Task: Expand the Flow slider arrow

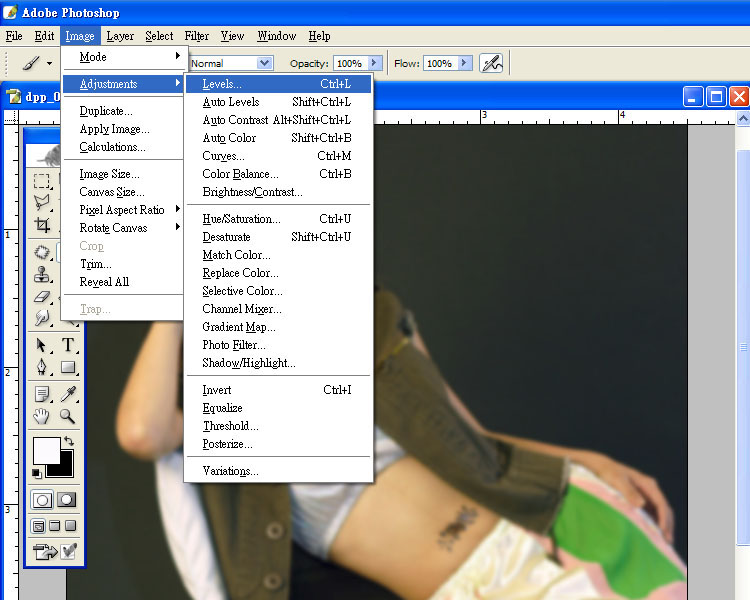Action: (x=464, y=63)
